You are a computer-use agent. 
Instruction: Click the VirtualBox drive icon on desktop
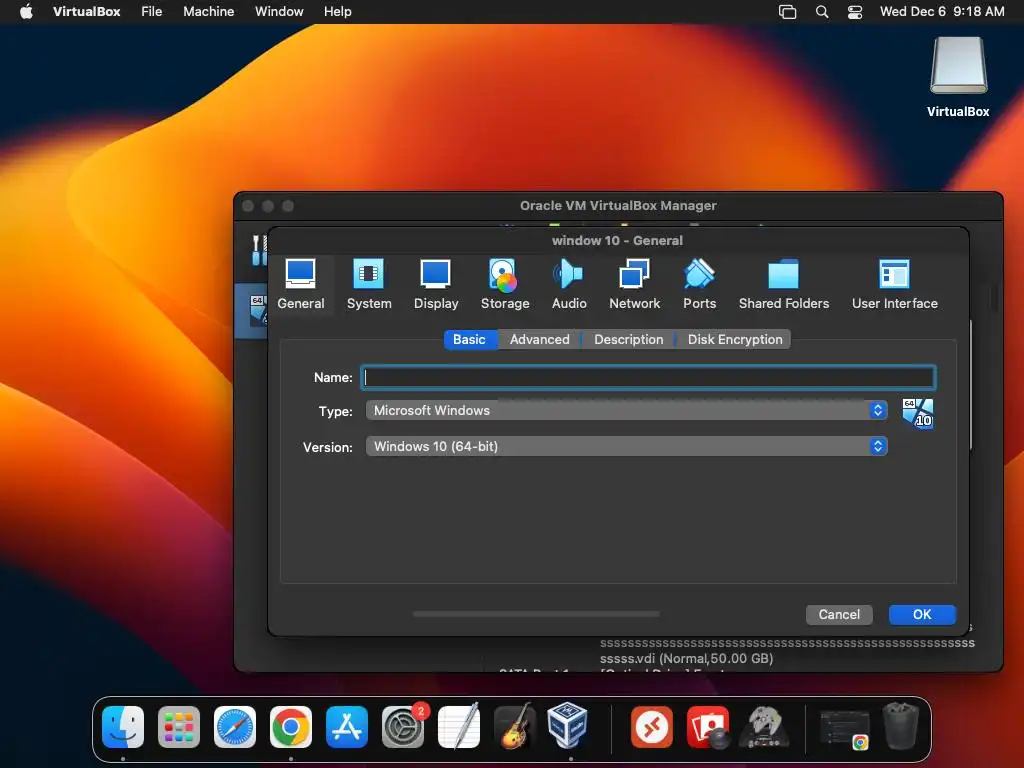pos(958,78)
